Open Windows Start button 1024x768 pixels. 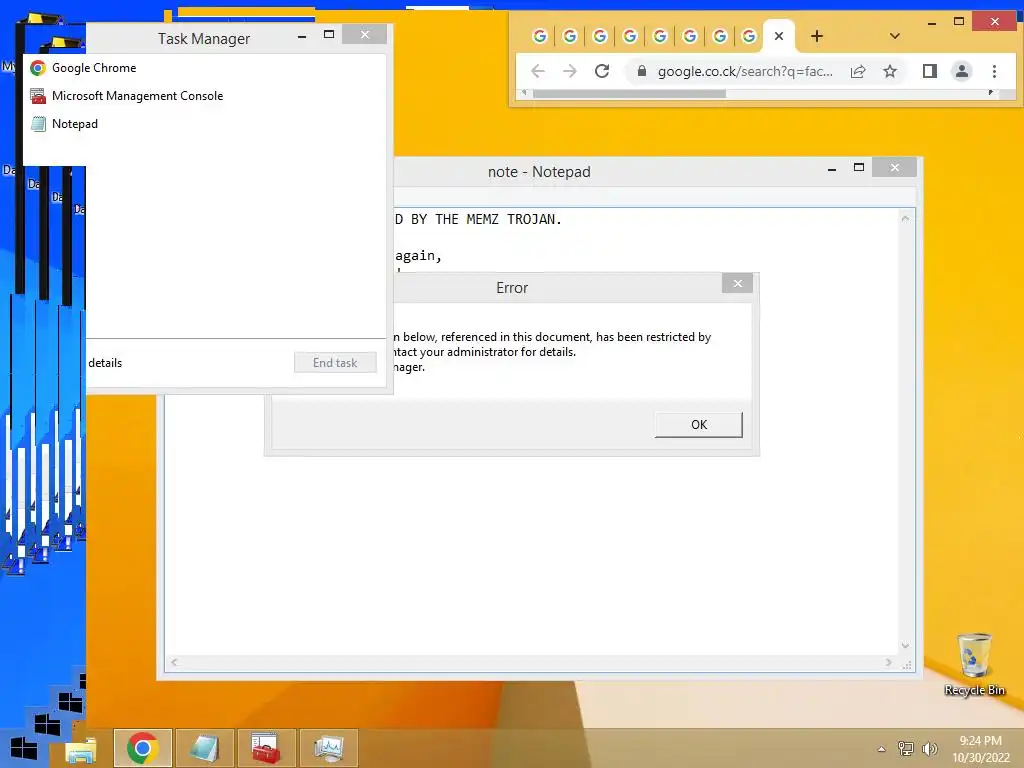click(x=24, y=749)
